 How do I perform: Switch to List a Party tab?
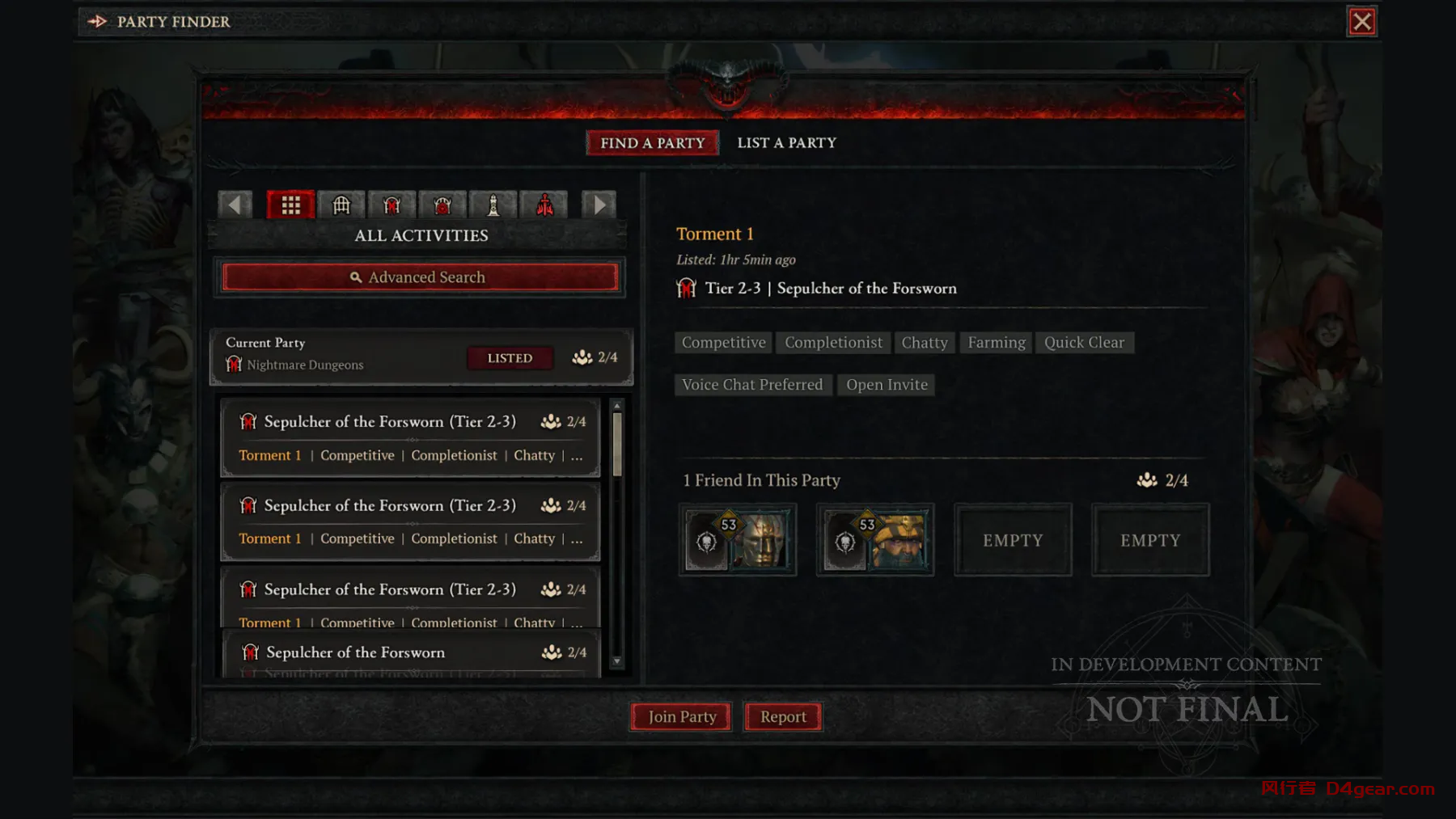click(x=786, y=143)
